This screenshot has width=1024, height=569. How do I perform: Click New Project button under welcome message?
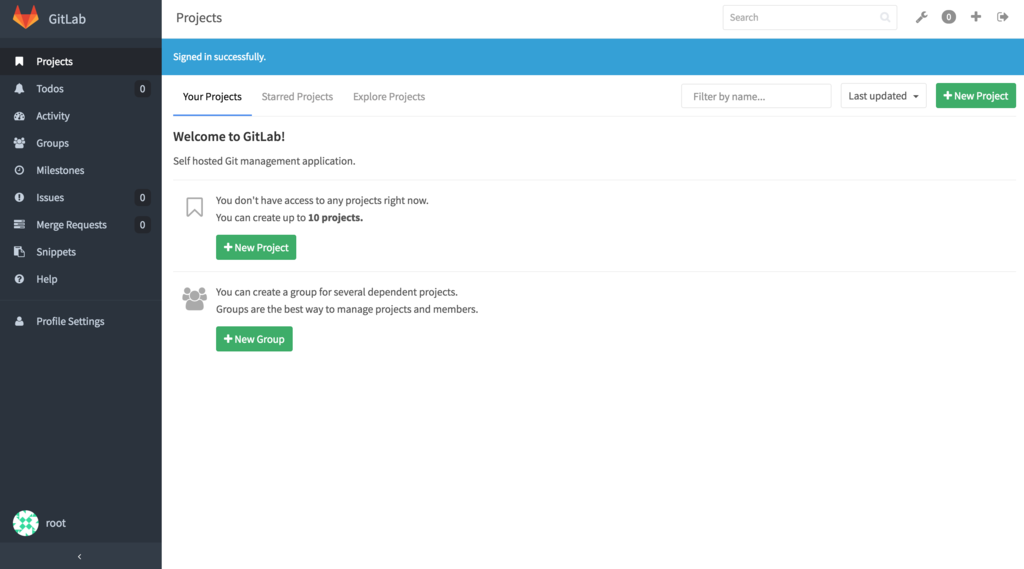(256, 248)
